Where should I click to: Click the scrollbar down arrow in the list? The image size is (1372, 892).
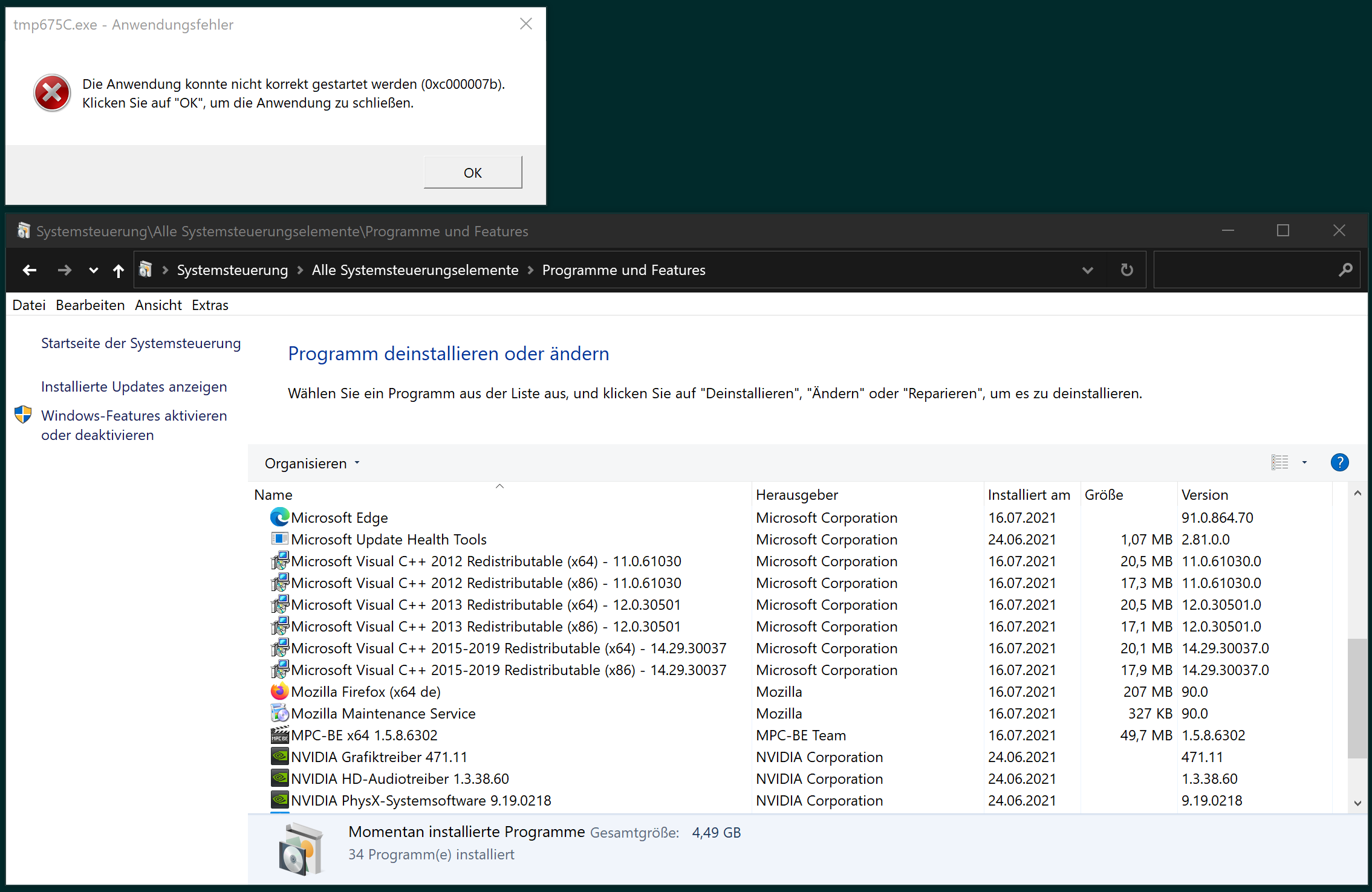1357,803
